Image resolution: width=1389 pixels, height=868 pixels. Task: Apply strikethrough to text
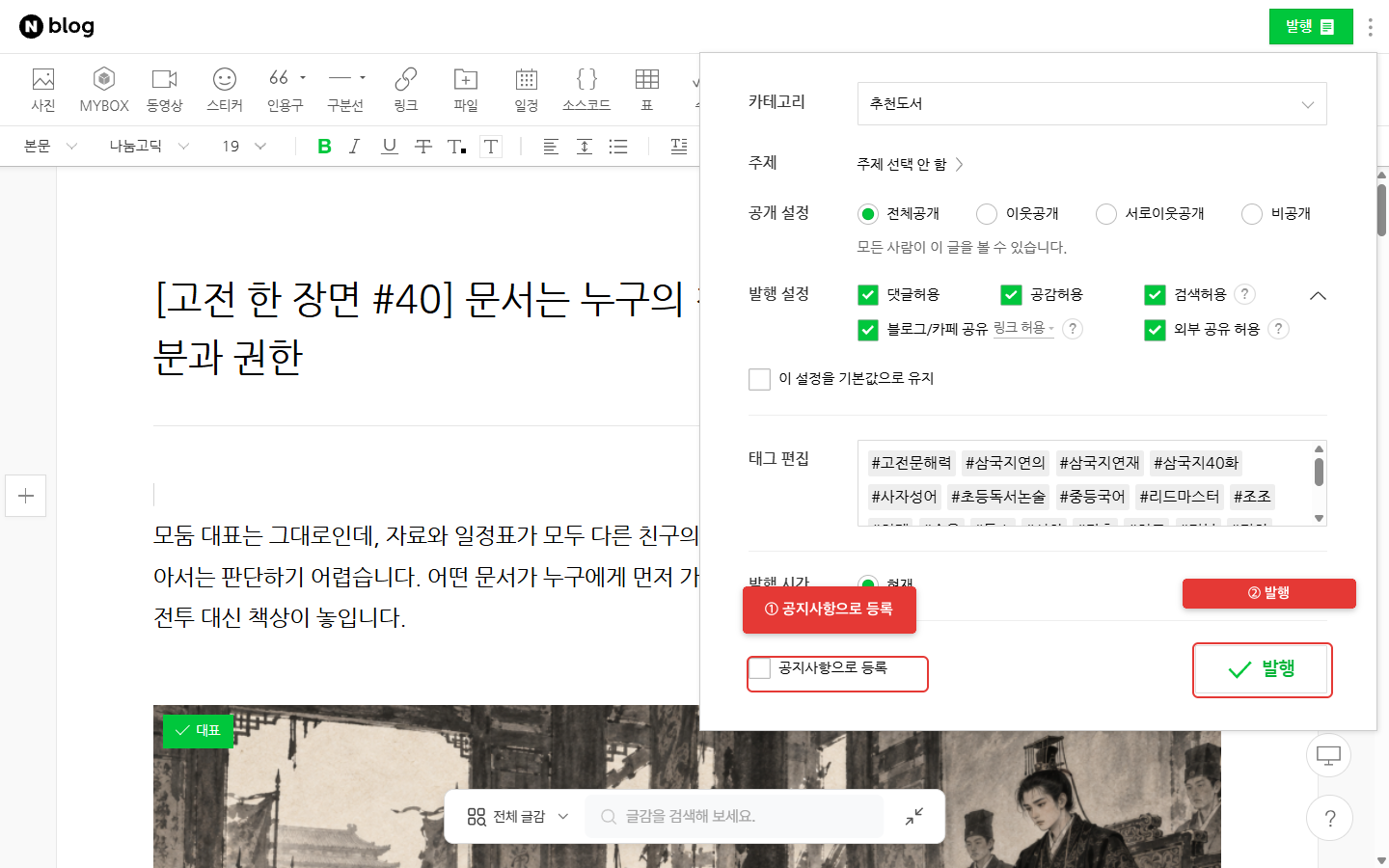tap(422, 147)
